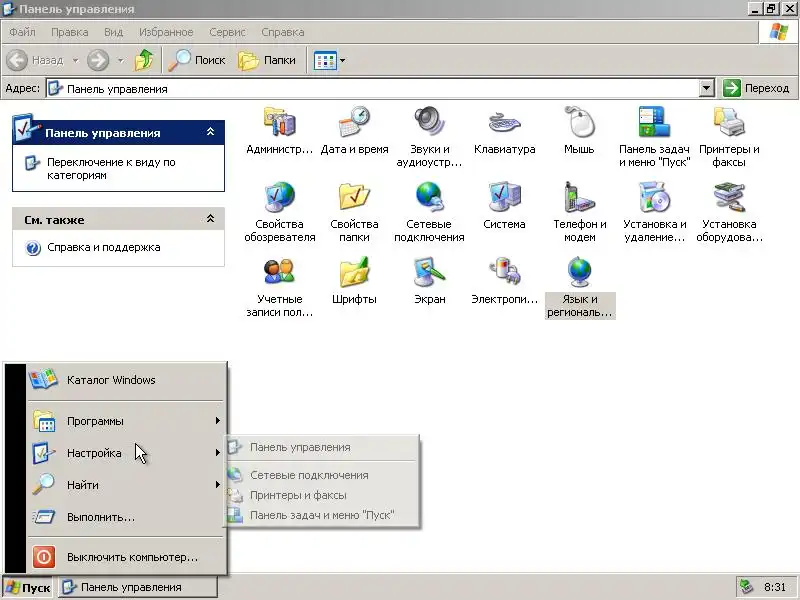Viewport: 800px width, 600px height.
Task: Choose Выполнить... in Start menu
Action: pos(126,517)
